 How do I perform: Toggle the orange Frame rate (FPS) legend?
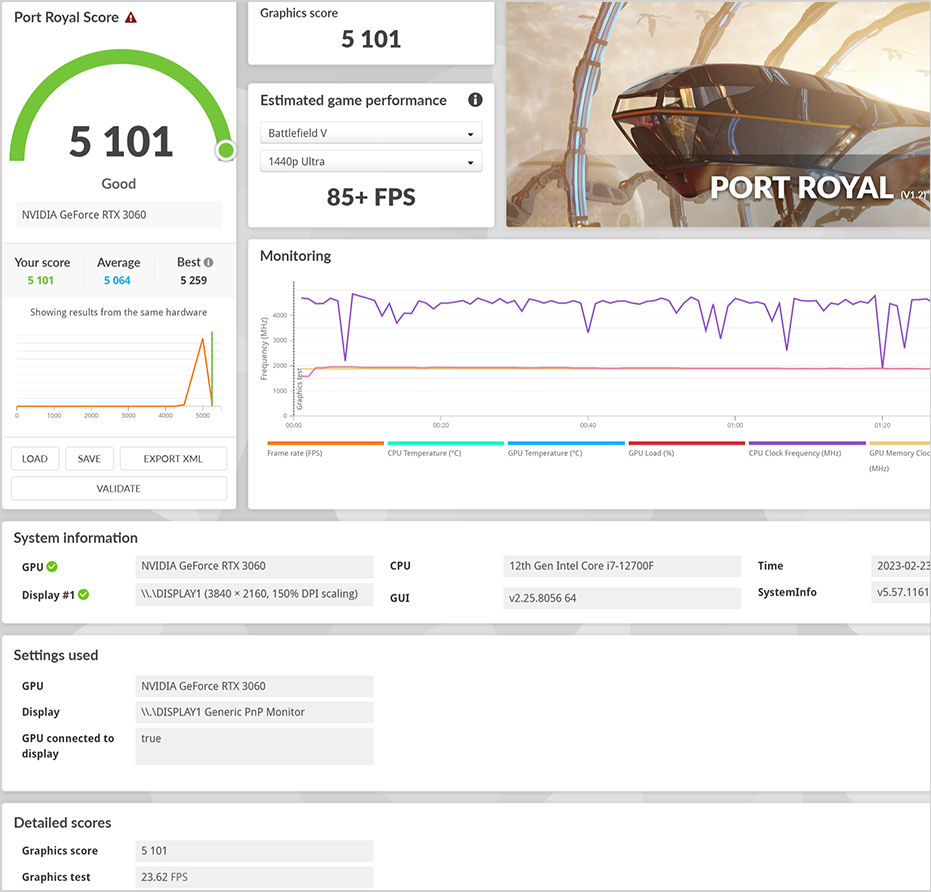[x=325, y=443]
